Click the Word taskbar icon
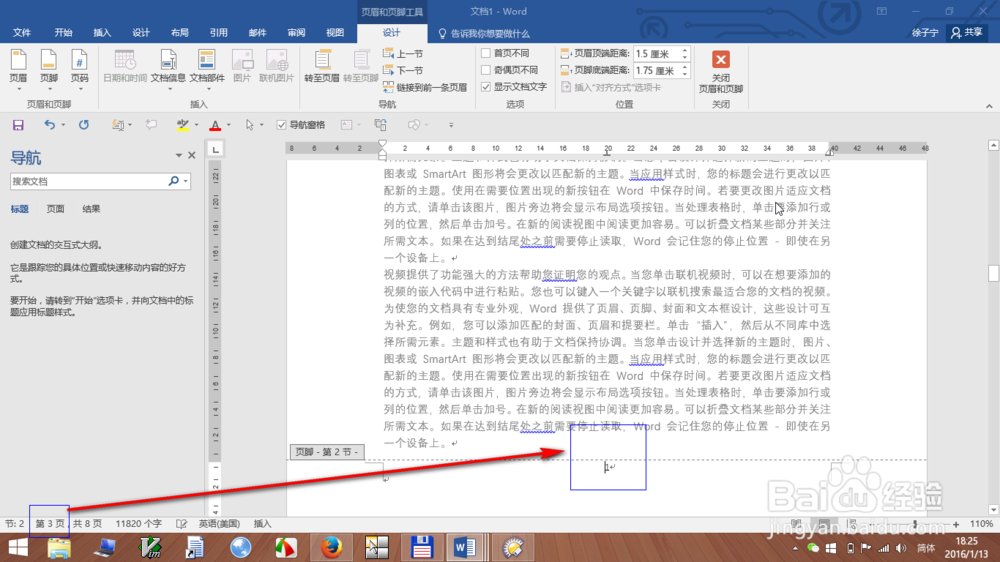 point(464,547)
